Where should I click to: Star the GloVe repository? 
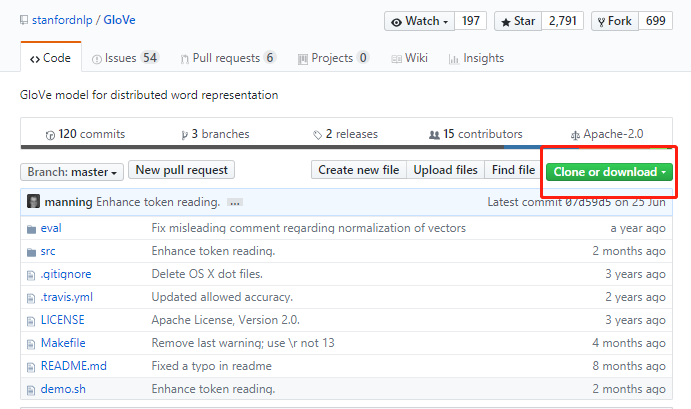point(518,21)
